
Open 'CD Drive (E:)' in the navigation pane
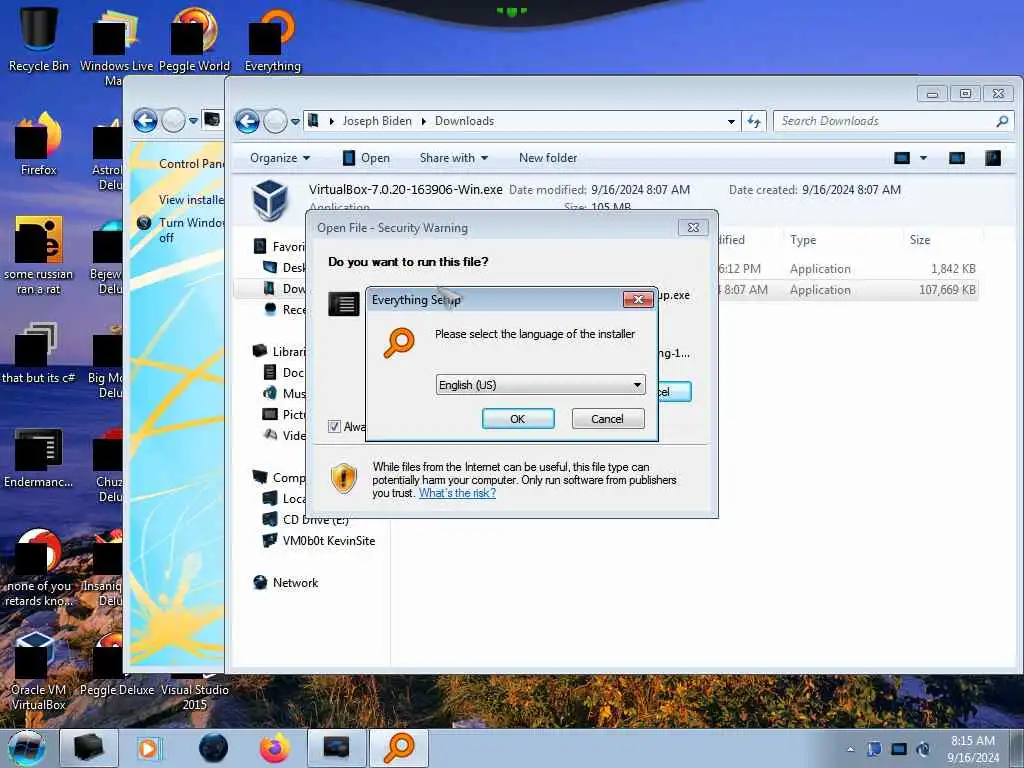click(307, 520)
